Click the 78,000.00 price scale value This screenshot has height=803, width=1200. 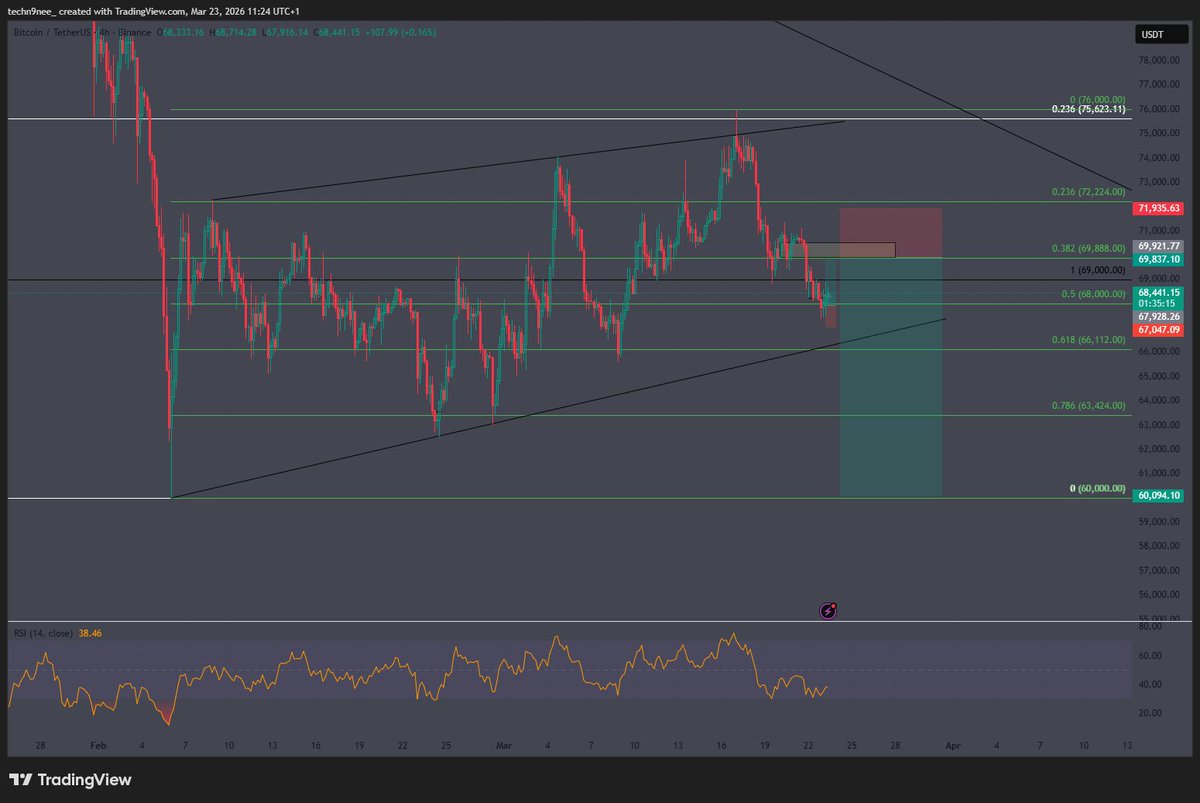pyautogui.click(x=1158, y=60)
